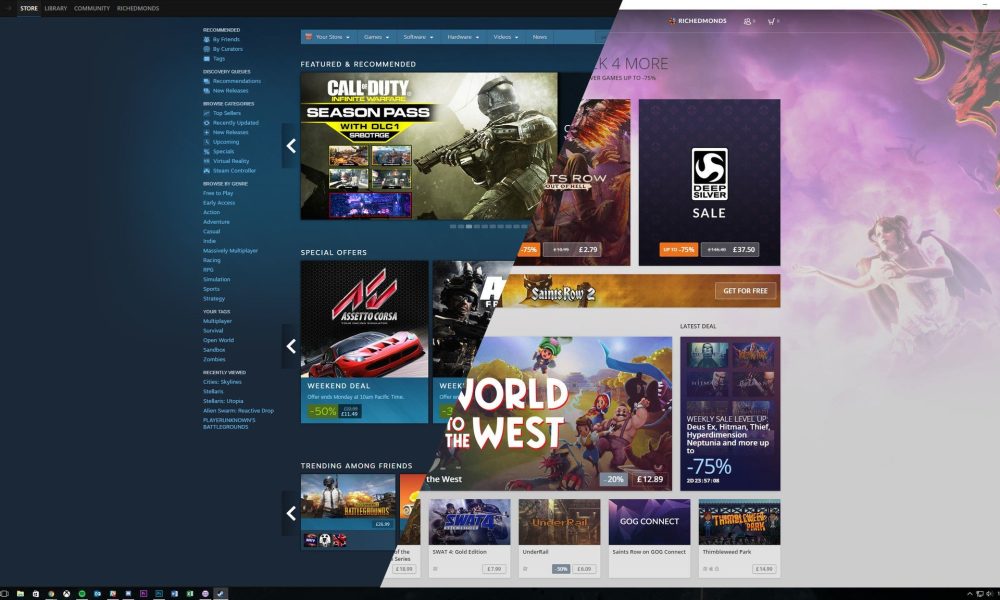Go to previous Trending Among Friends item
This screenshot has width=1000, height=600.
click(x=291, y=513)
